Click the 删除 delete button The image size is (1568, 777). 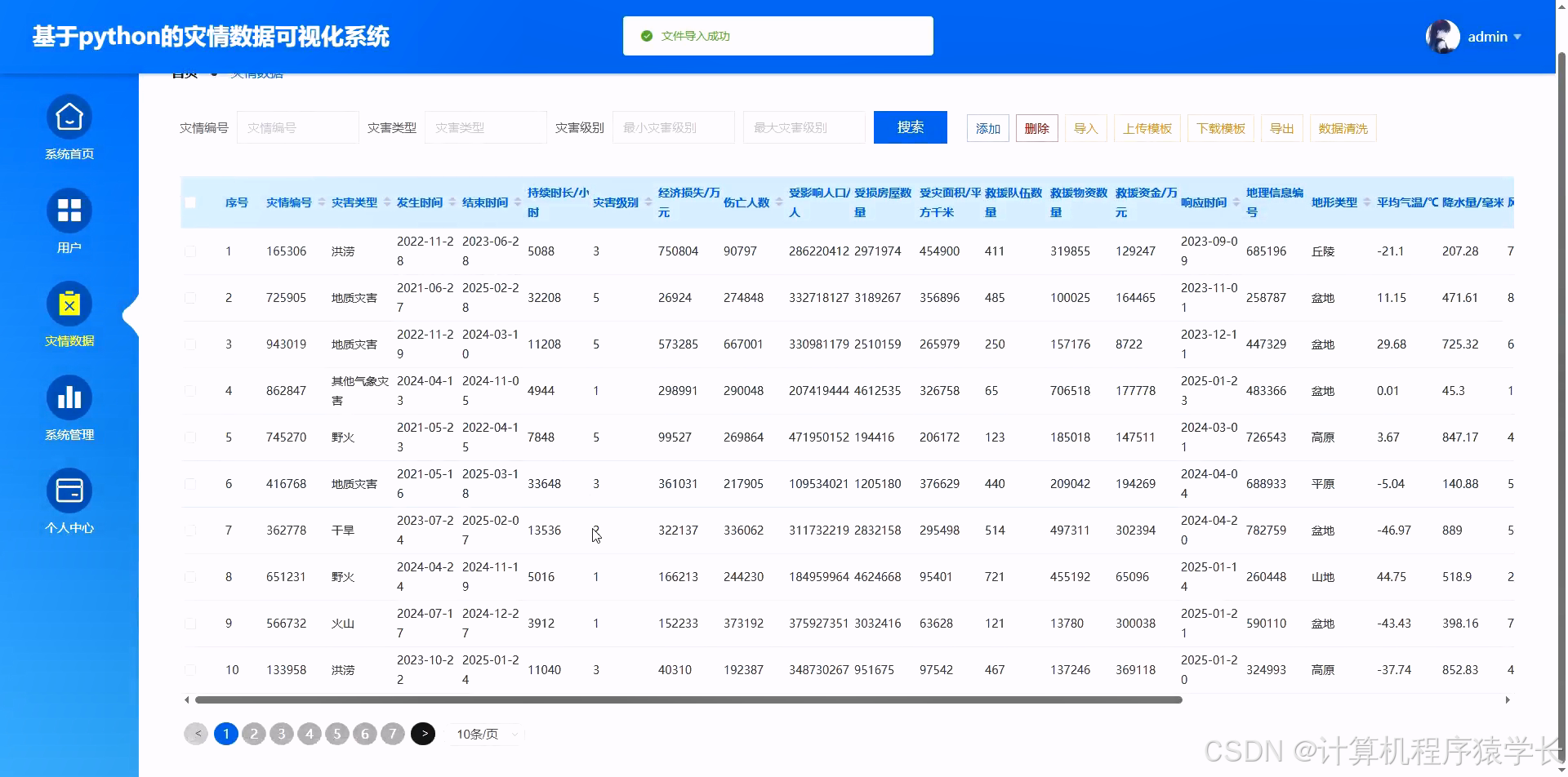point(1037,128)
